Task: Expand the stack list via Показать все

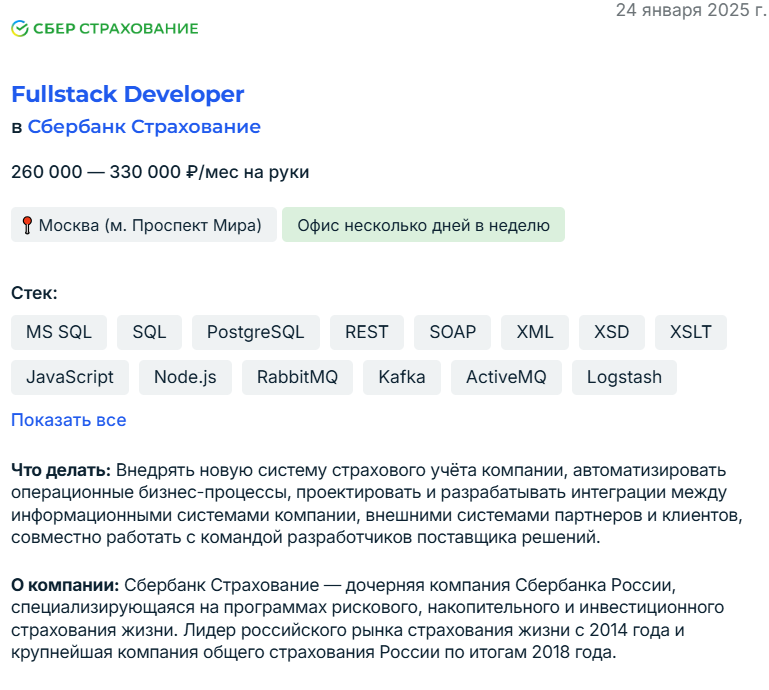Action: 69,420
